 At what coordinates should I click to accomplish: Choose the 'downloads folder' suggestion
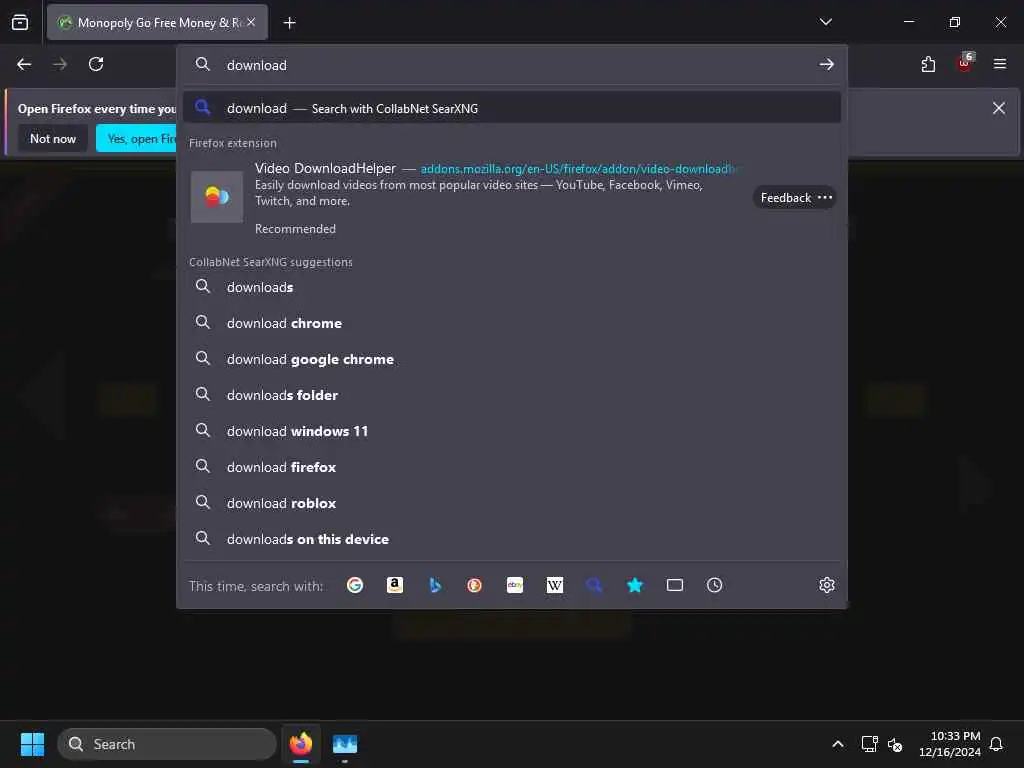coord(512,395)
